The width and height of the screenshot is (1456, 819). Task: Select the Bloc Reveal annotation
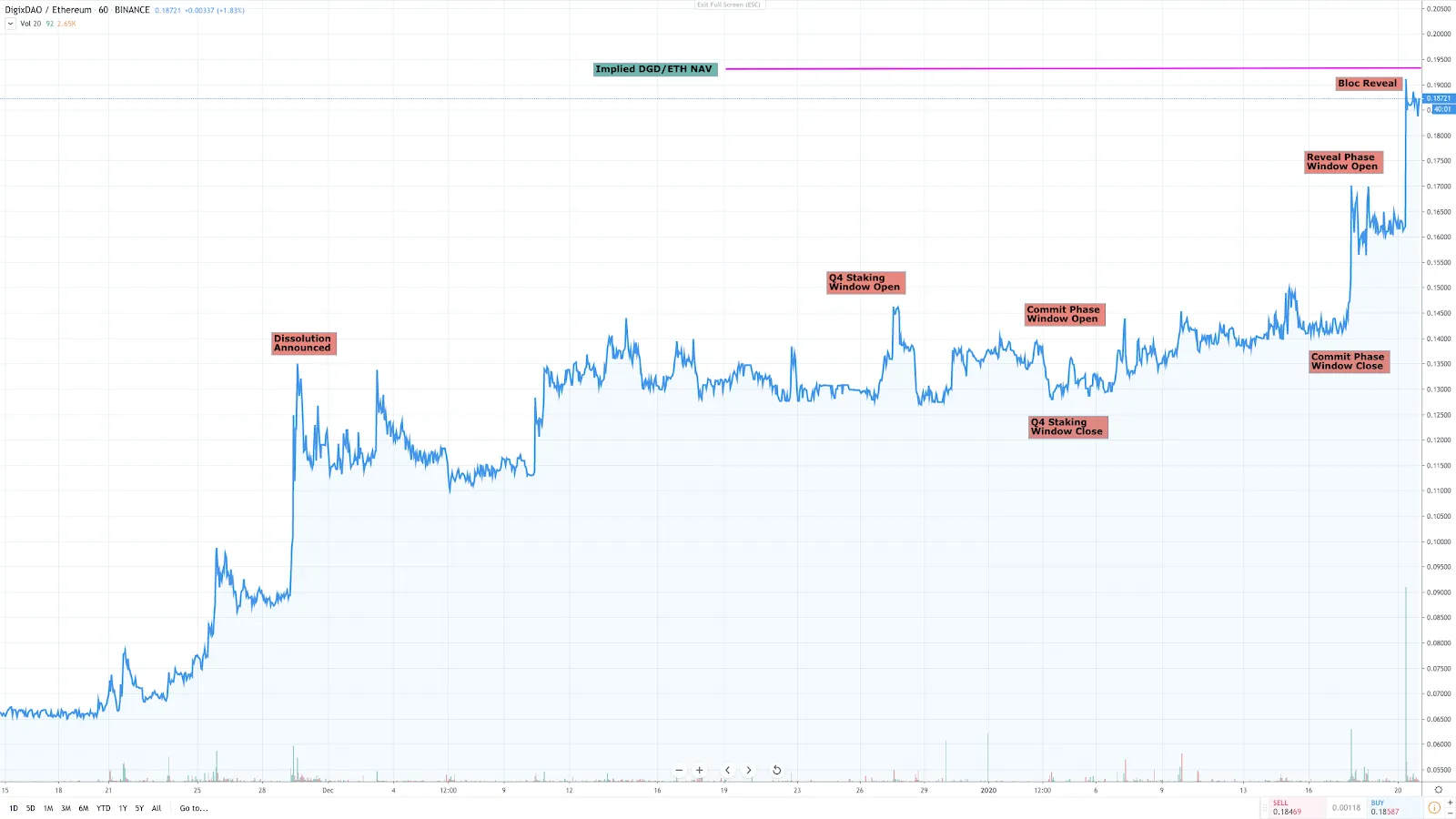point(1369,83)
